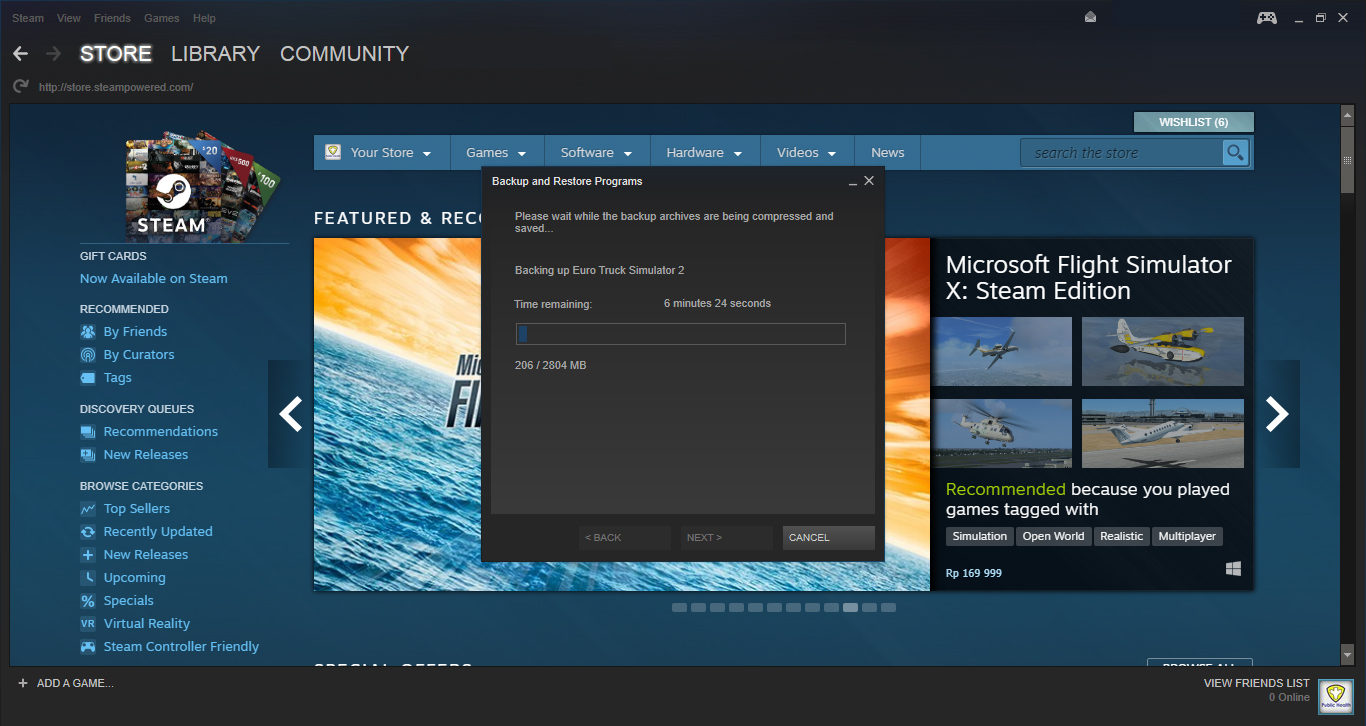
Task: Click the Recently Updated icon
Action: (x=88, y=532)
